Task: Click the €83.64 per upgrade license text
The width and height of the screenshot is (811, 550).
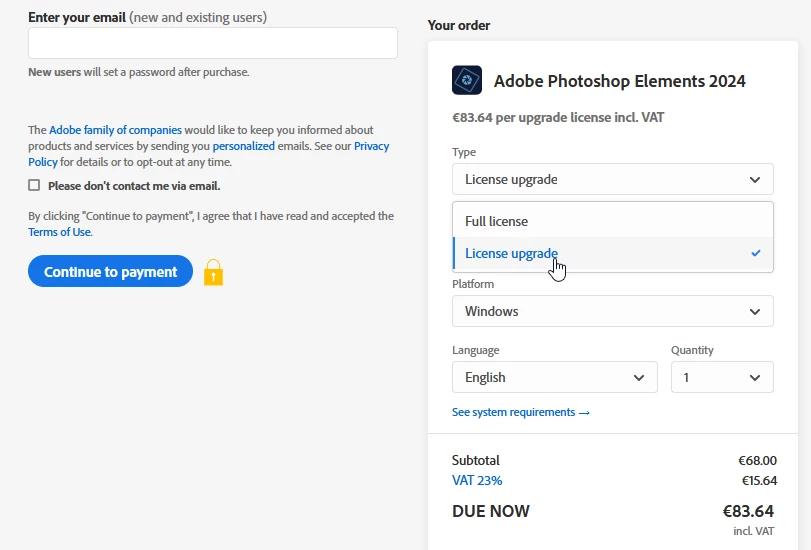Action: pyautogui.click(x=558, y=117)
